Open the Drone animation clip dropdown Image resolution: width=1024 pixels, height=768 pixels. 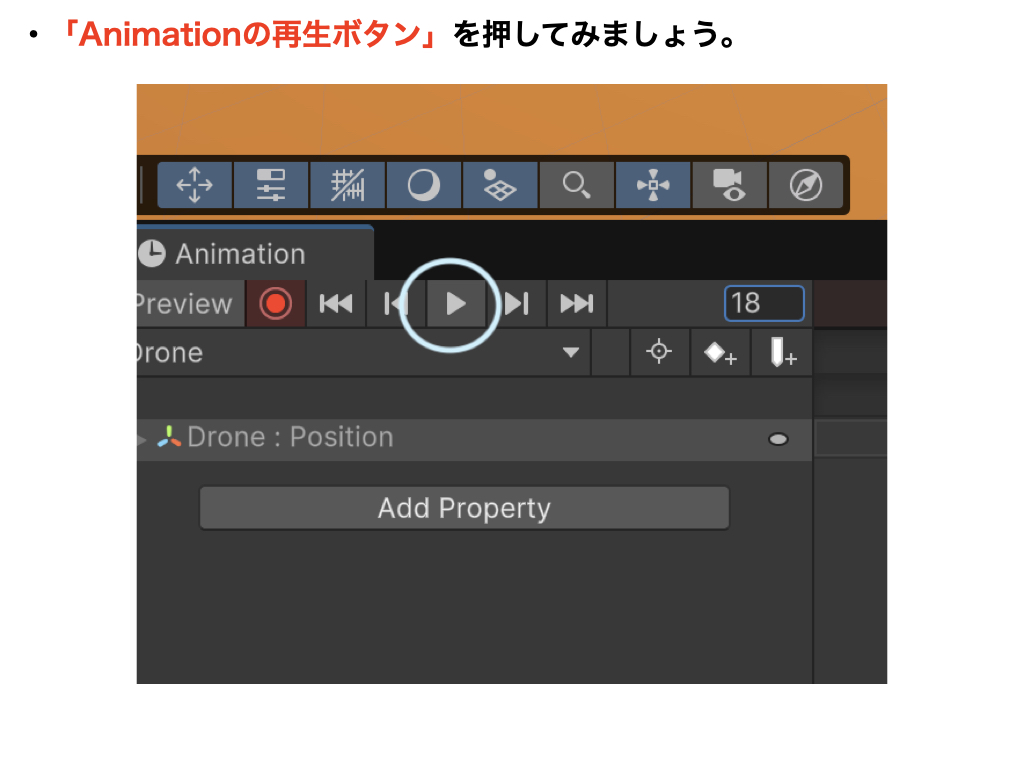(570, 353)
